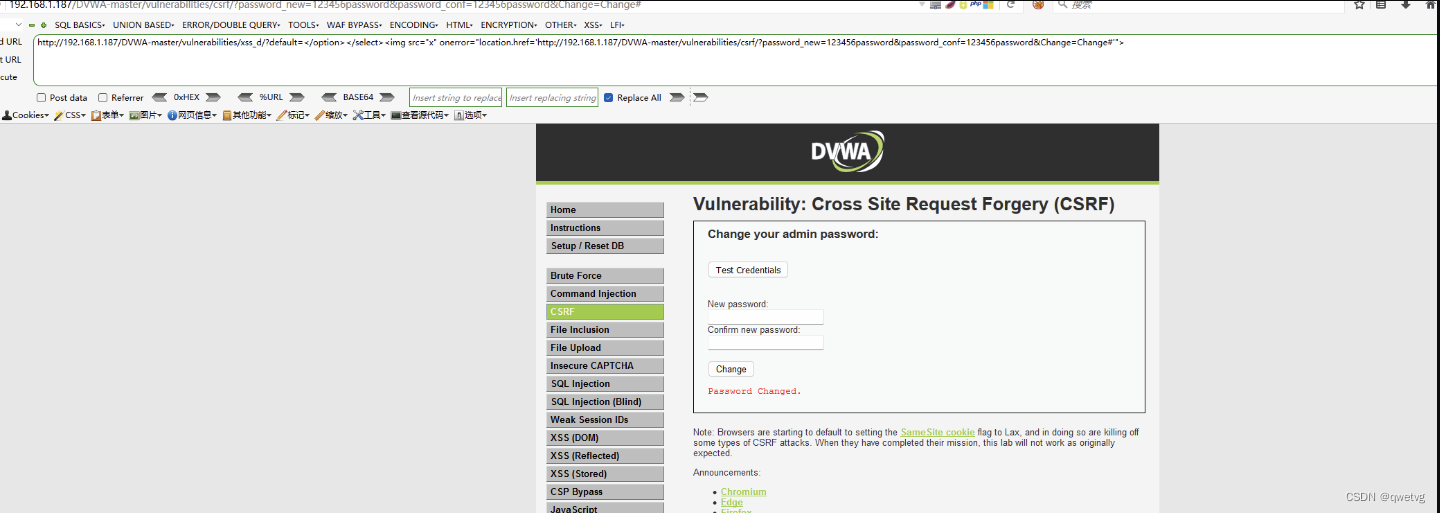Open the 选项 toolbar menu

[471, 115]
